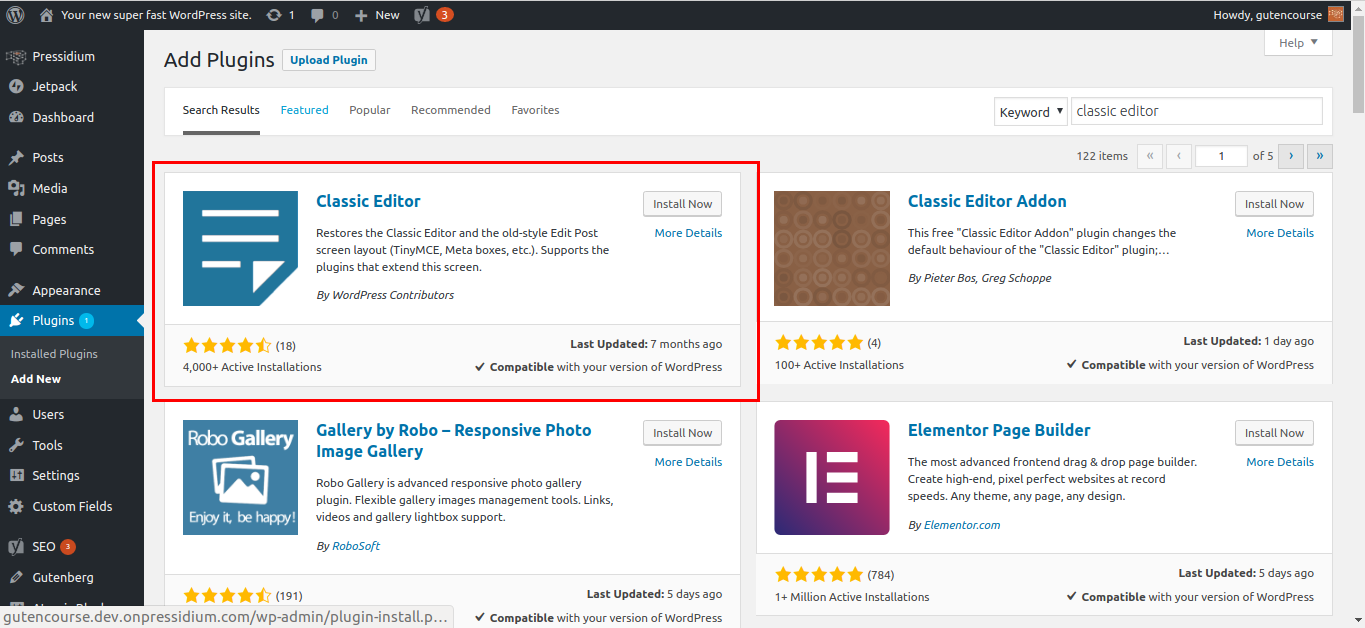Expand the Help panel
This screenshot has height=628, width=1365.
[x=1298, y=43]
